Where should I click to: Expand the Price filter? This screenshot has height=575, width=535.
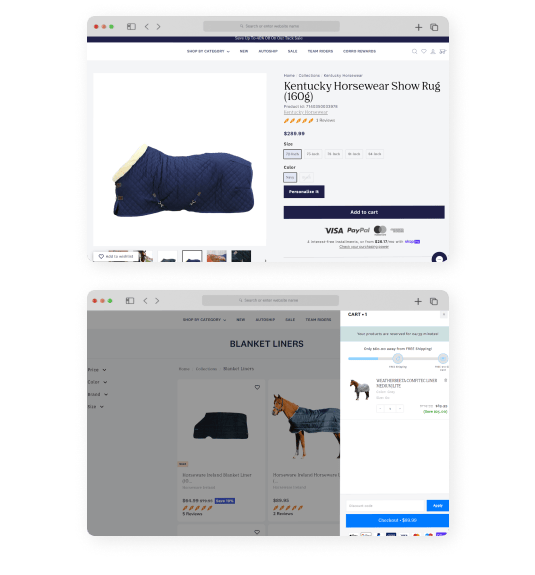tap(97, 370)
